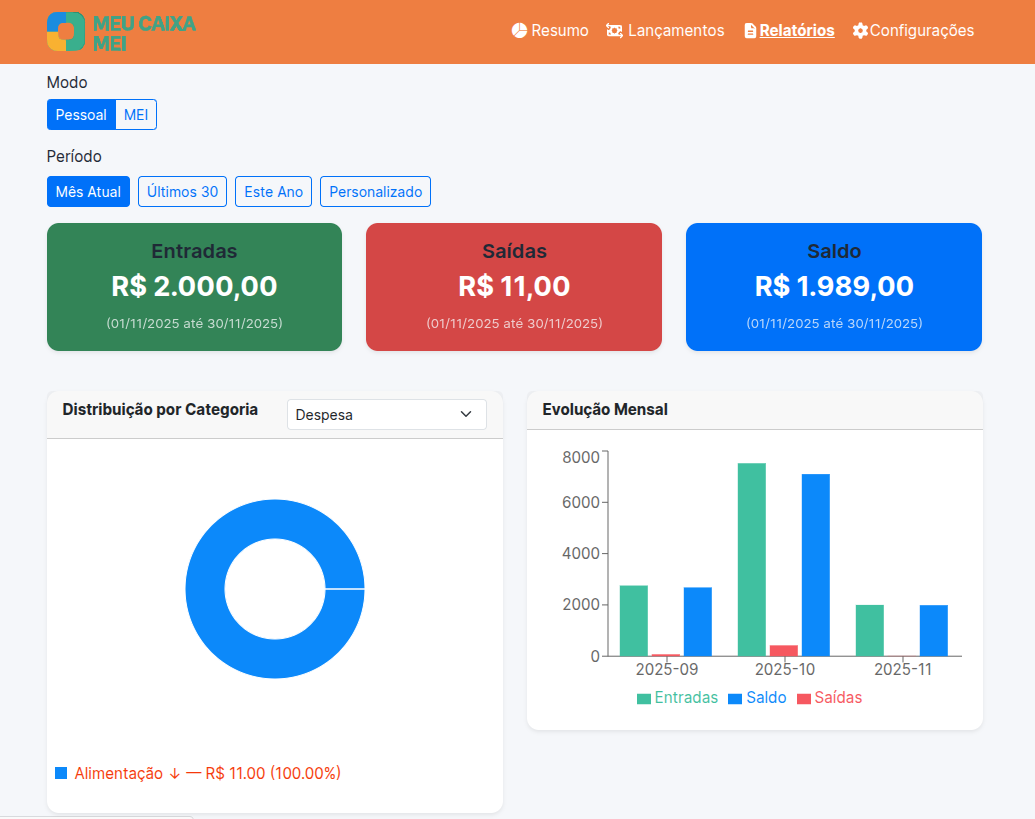Click the gear icon beside Configurações
This screenshot has height=819, width=1035.
(860, 31)
